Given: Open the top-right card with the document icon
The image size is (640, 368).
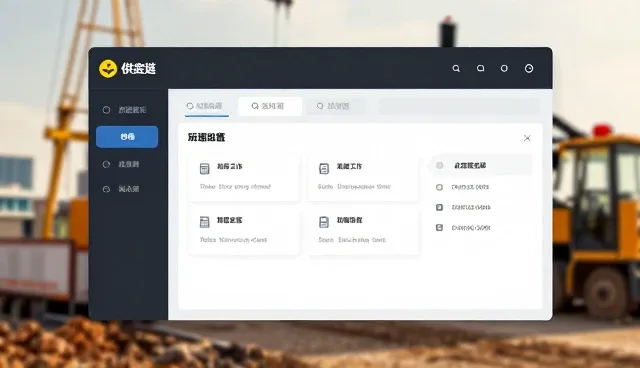Looking at the screenshot, I should point(363,177).
